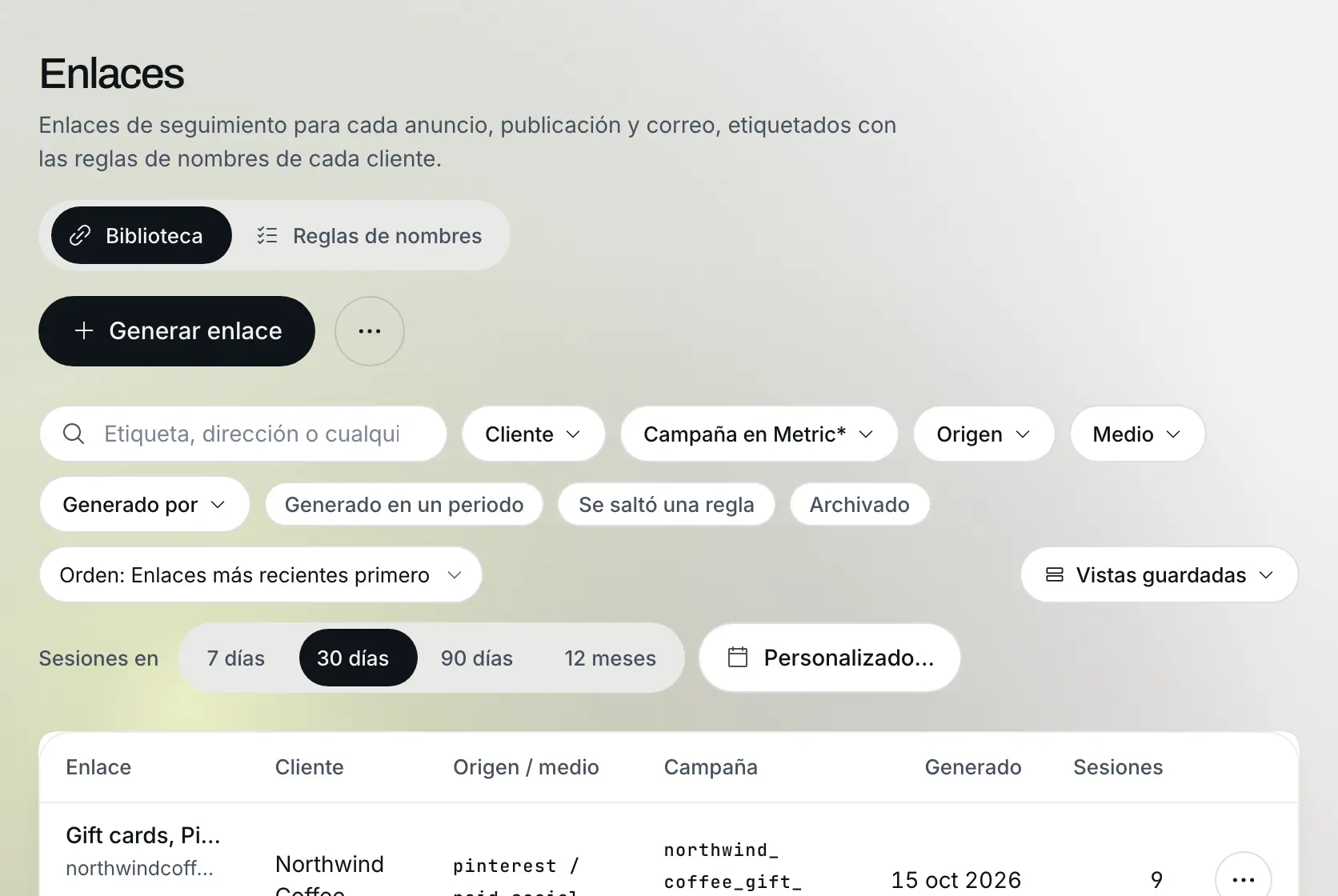Toggle the Generado en un periodo filter

click(x=404, y=504)
